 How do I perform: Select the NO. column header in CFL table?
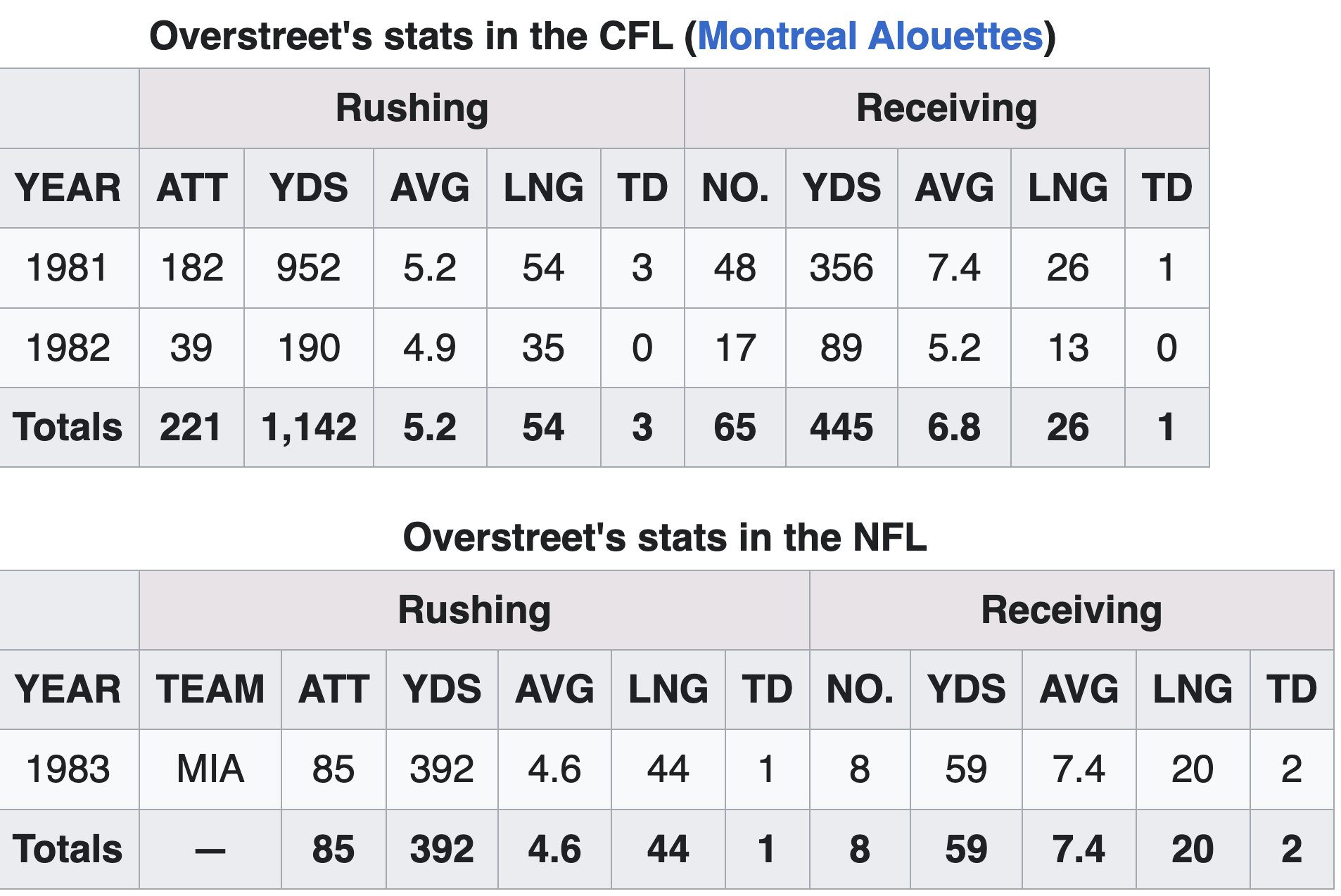pos(735,188)
